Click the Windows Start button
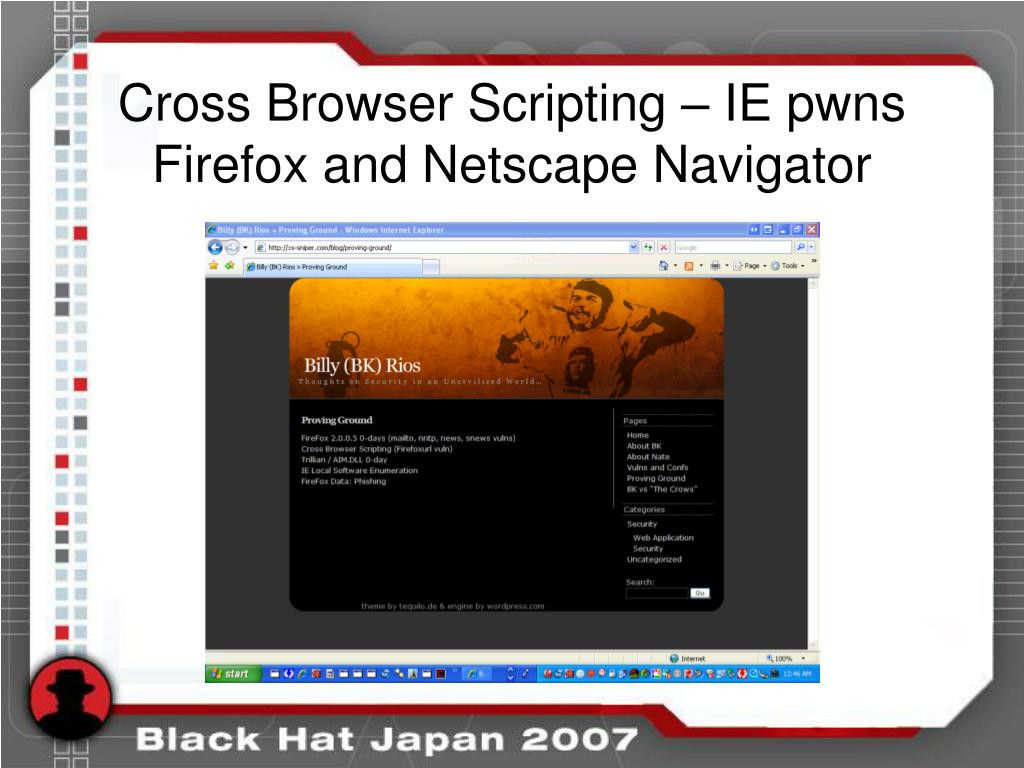1024x768 pixels. 232,674
